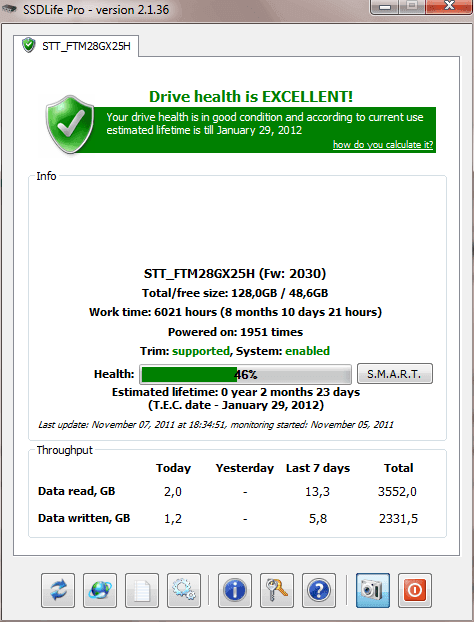Click the 'Last 7 days' column header
Image resolution: width=474 pixels, height=622 pixels.
point(318,468)
